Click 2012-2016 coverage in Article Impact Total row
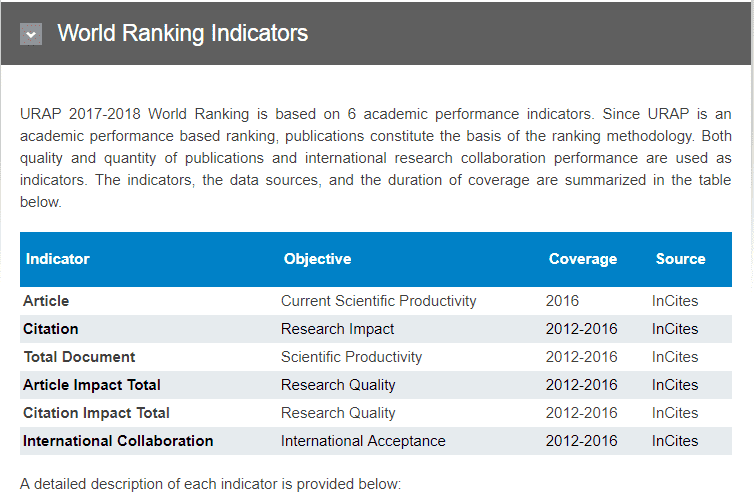This screenshot has height=493, width=754. 581,385
